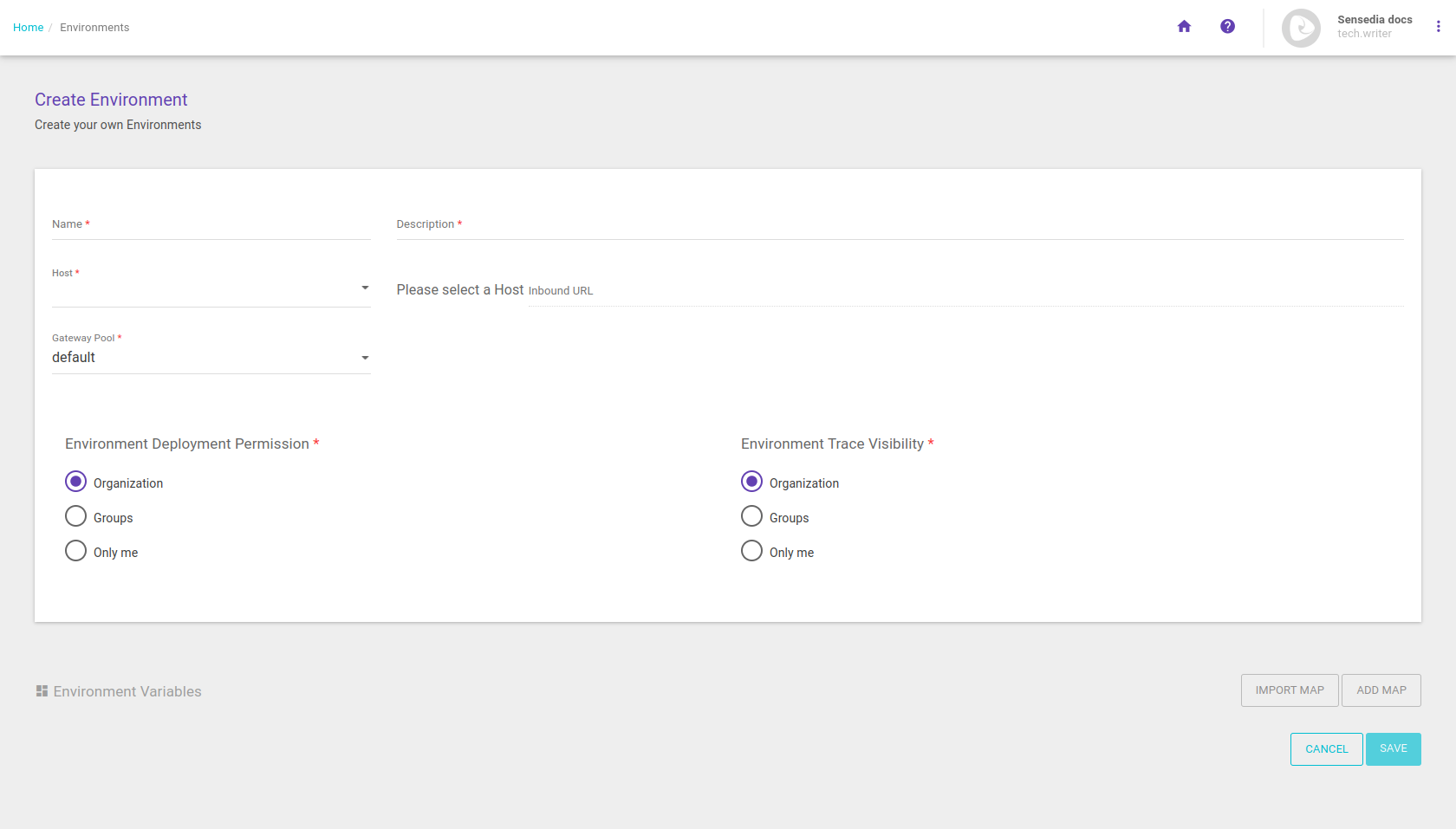Select Organization for Deployment Permission
Viewport: 1456px width, 829px height.
point(76,482)
